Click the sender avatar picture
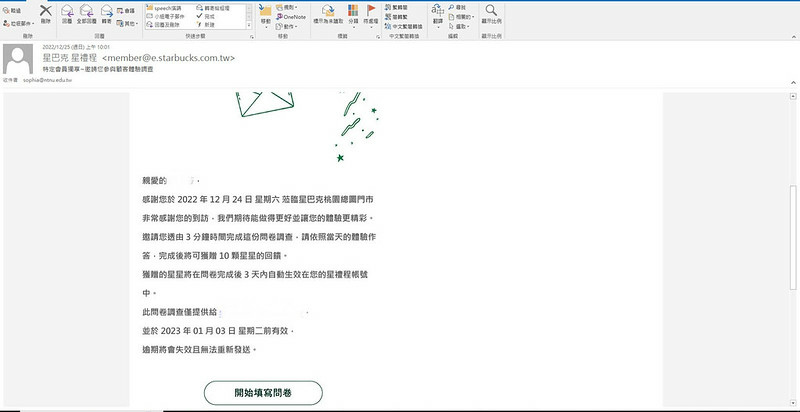 (18, 59)
